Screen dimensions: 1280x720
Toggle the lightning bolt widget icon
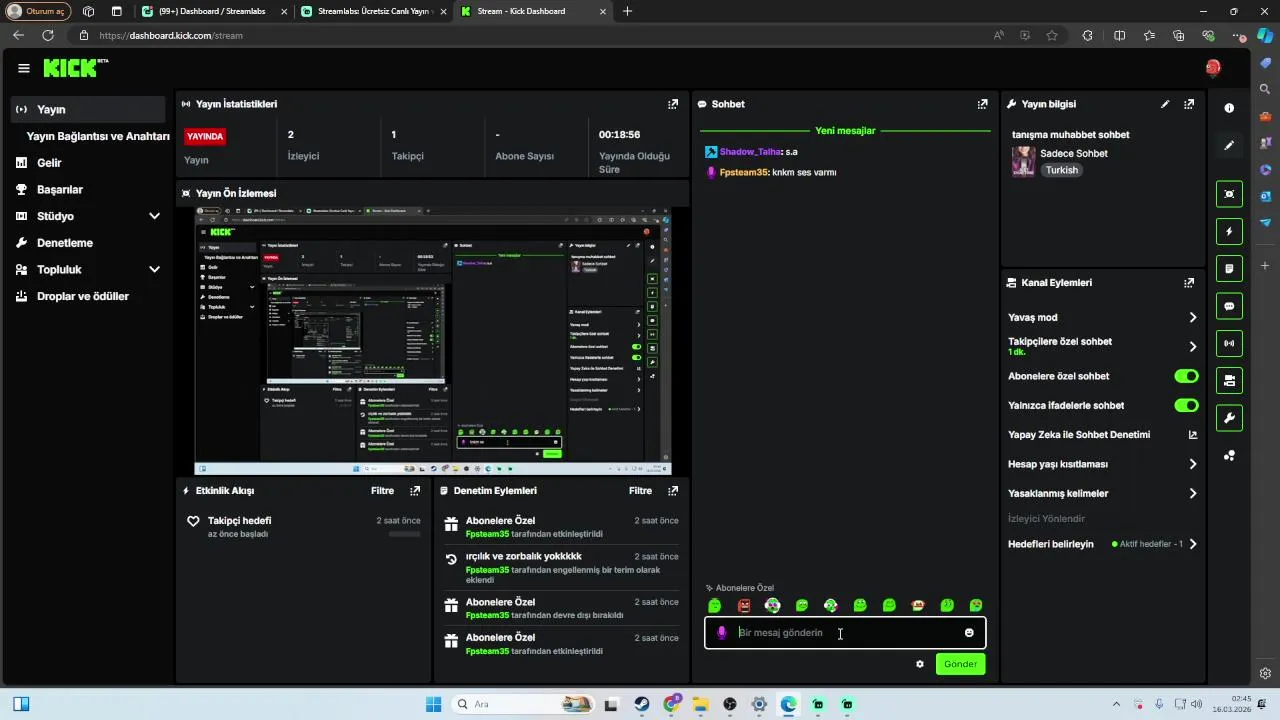coord(1229,232)
